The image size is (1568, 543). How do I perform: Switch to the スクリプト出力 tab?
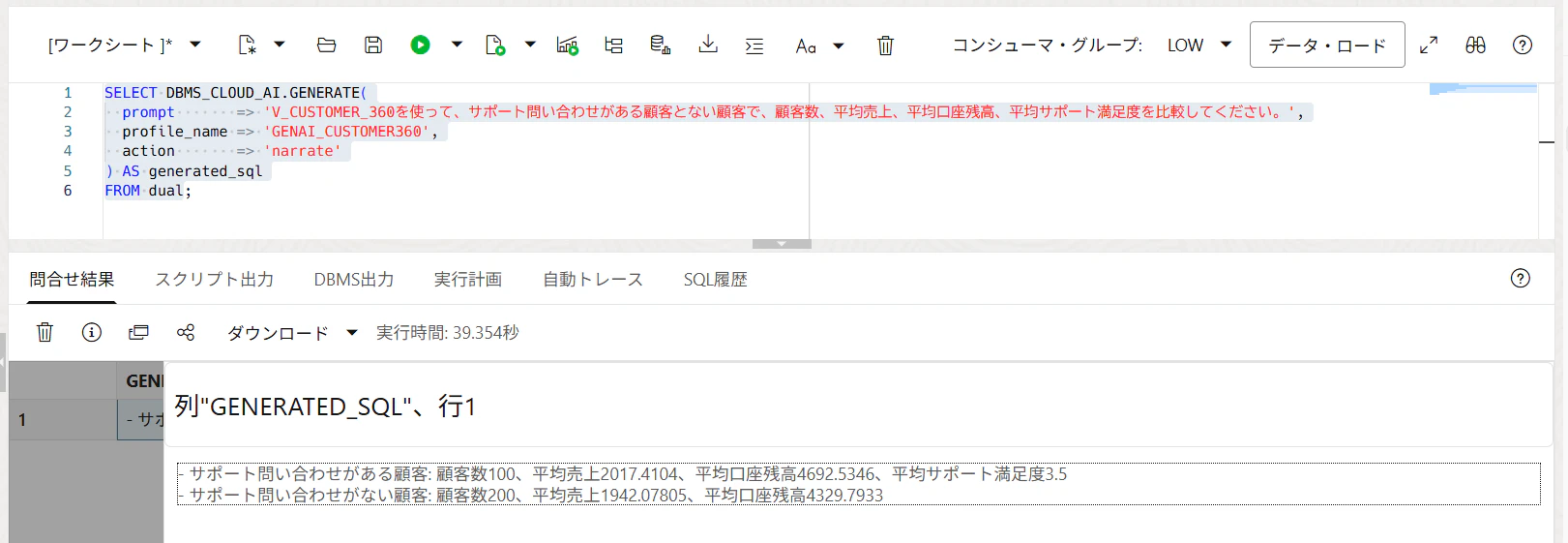[215, 280]
